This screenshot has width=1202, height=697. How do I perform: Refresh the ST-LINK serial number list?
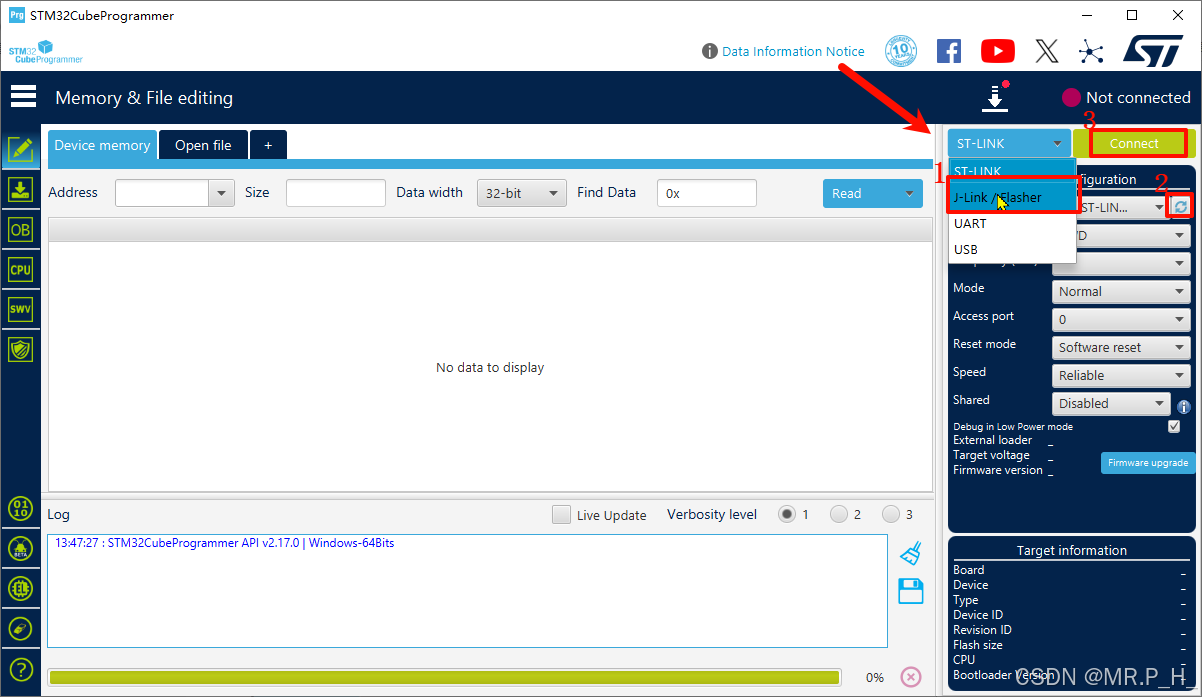tap(1181, 207)
